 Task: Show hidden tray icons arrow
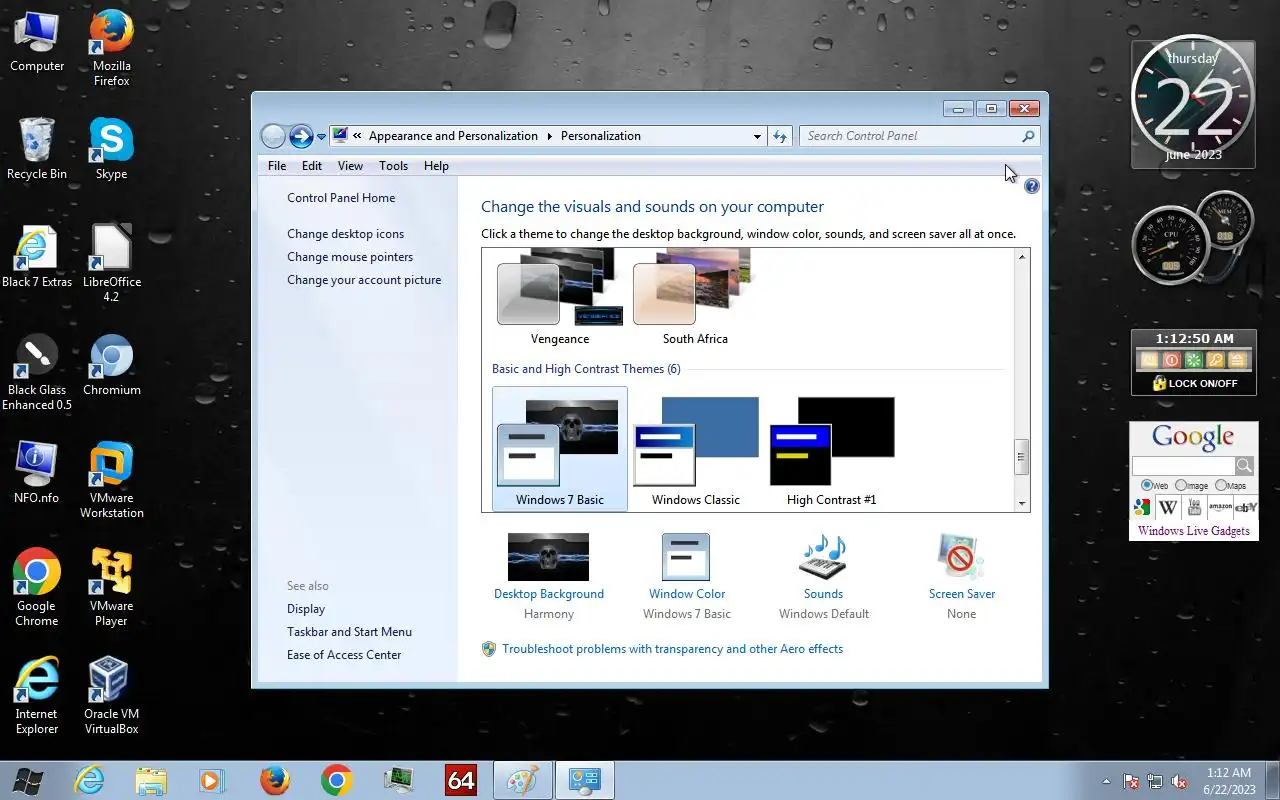[1105, 781]
